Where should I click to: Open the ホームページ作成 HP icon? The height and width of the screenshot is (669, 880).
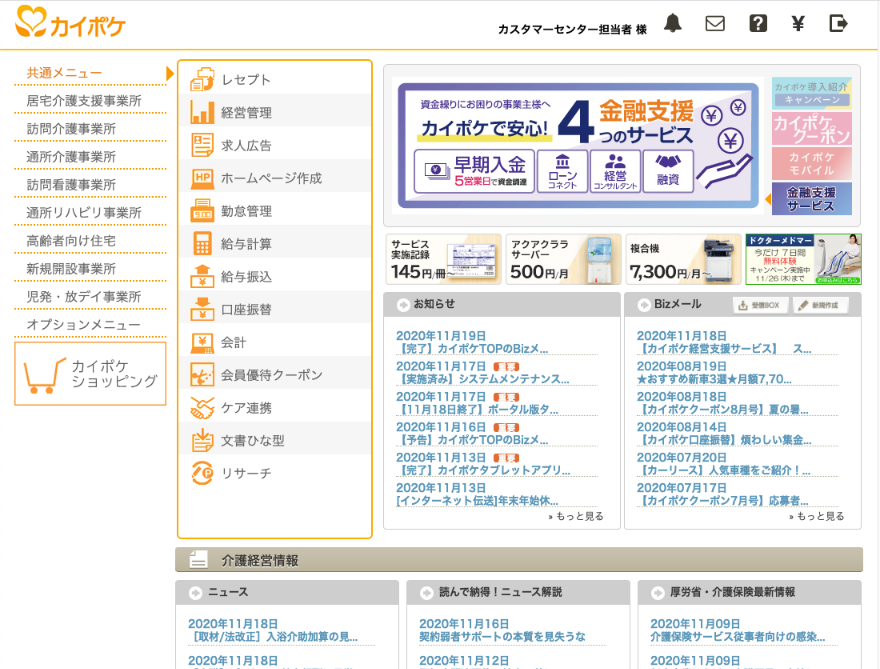pos(202,178)
